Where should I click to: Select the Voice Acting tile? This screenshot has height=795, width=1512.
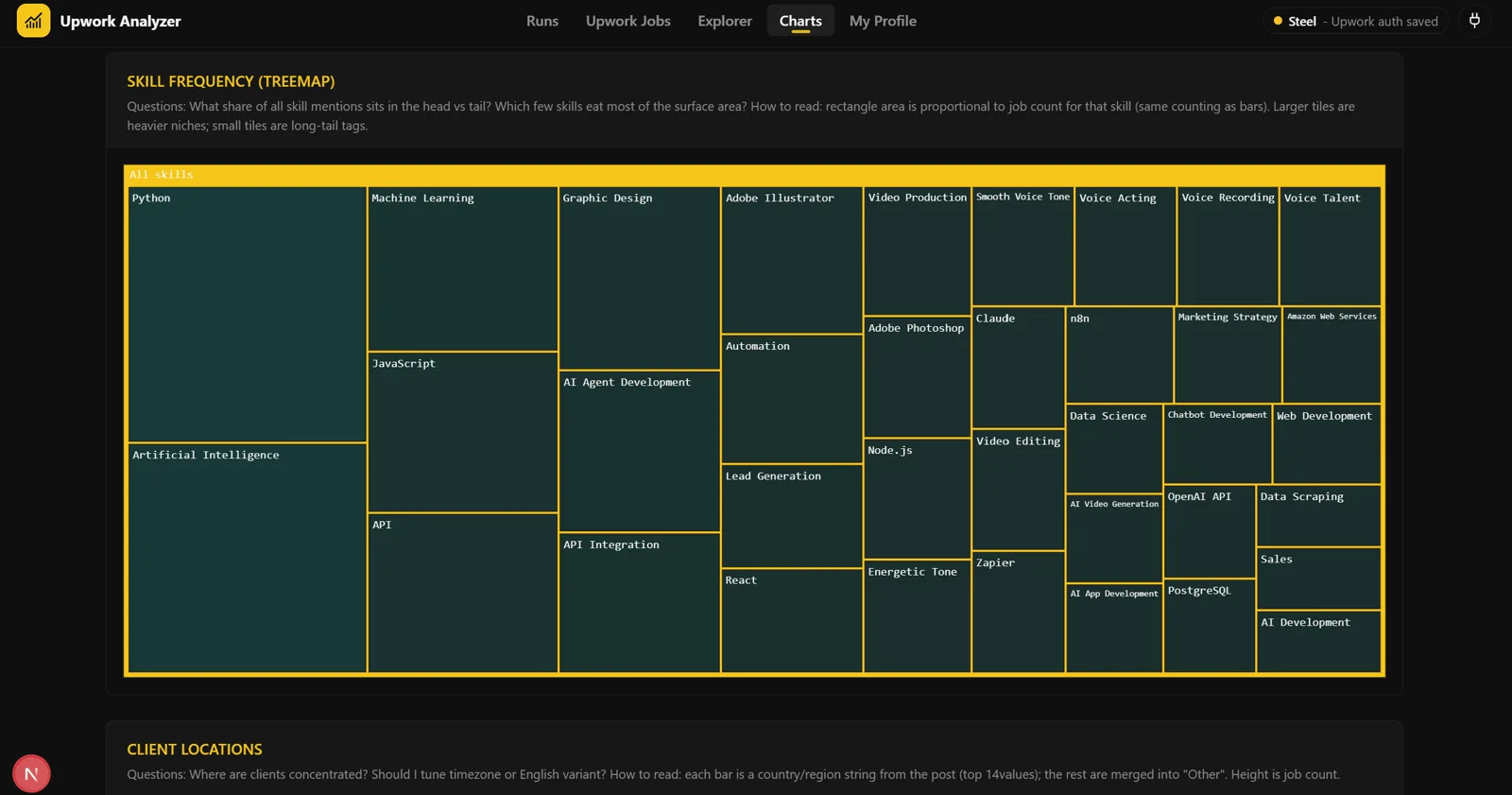[1125, 247]
